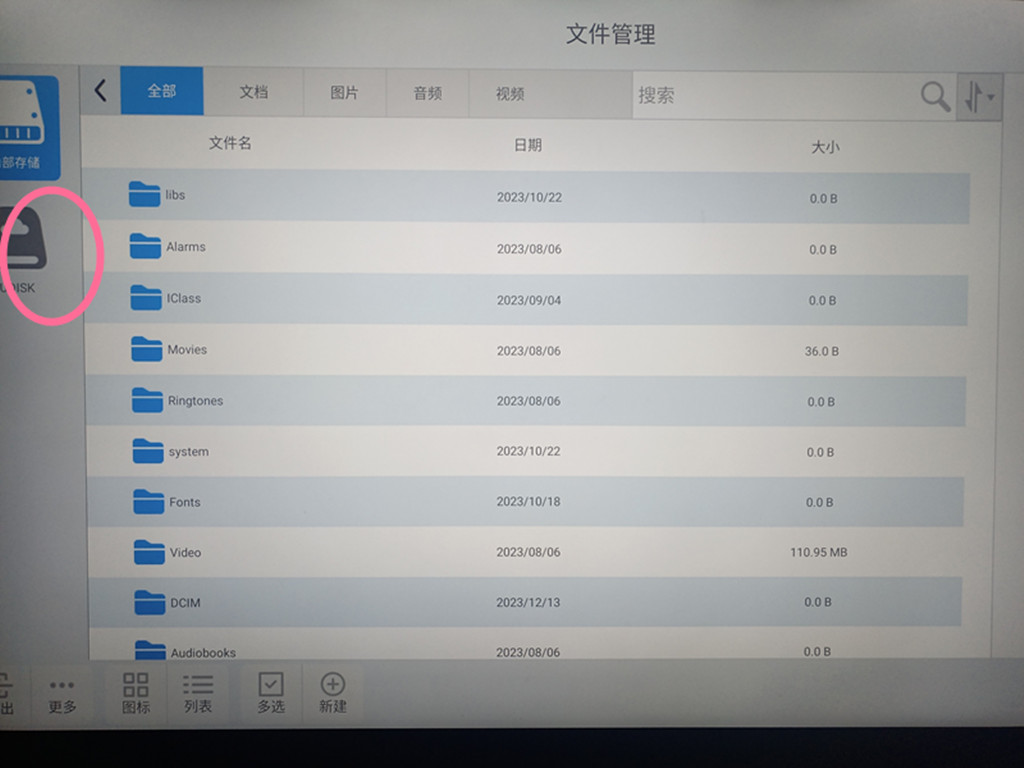The width and height of the screenshot is (1024, 768).
Task: Select the DCIM folder name
Action: pyautogui.click(x=185, y=603)
